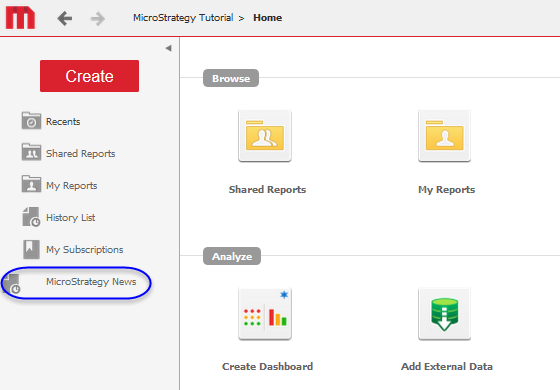The width and height of the screenshot is (560, 390).
Task: Open Shared Reports in the left sidebar
Action: [80, 154]
